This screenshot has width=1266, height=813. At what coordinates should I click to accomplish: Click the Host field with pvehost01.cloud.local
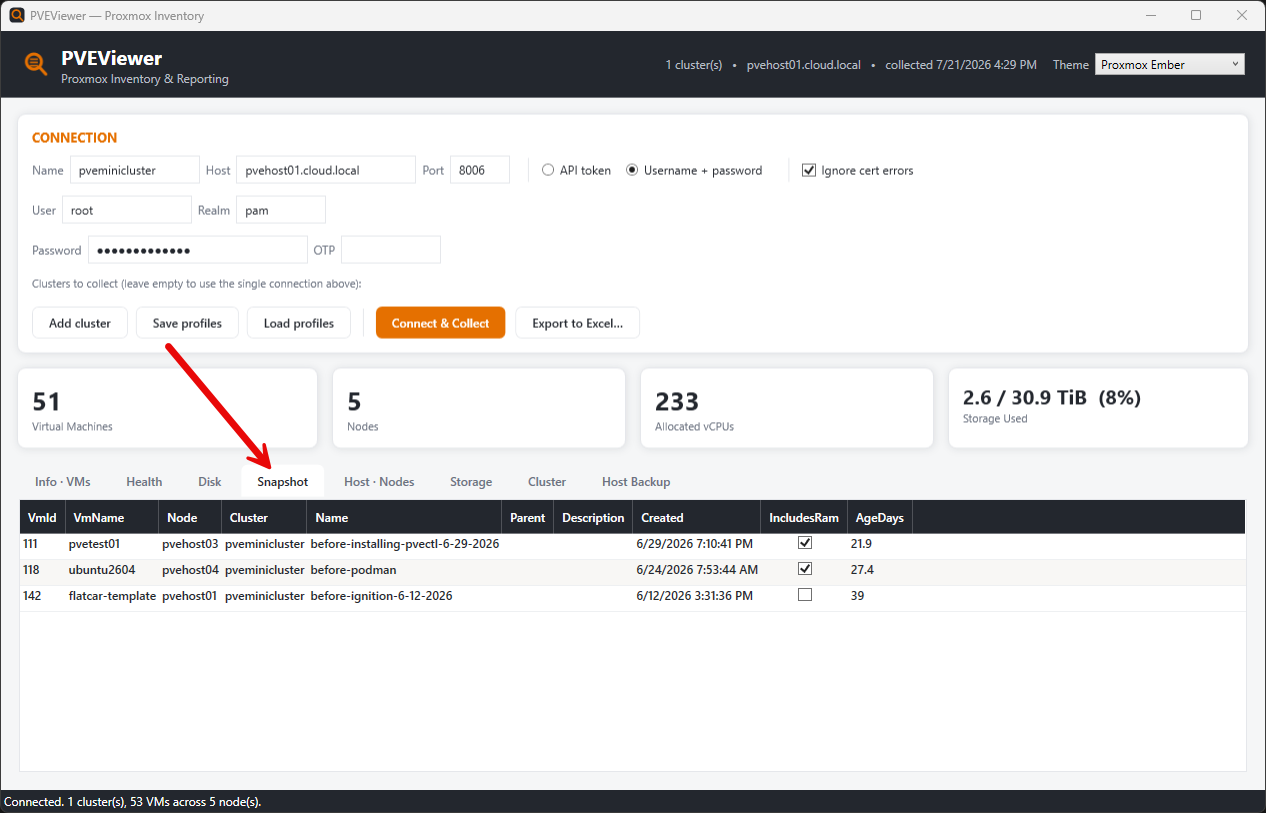(326, 170)
